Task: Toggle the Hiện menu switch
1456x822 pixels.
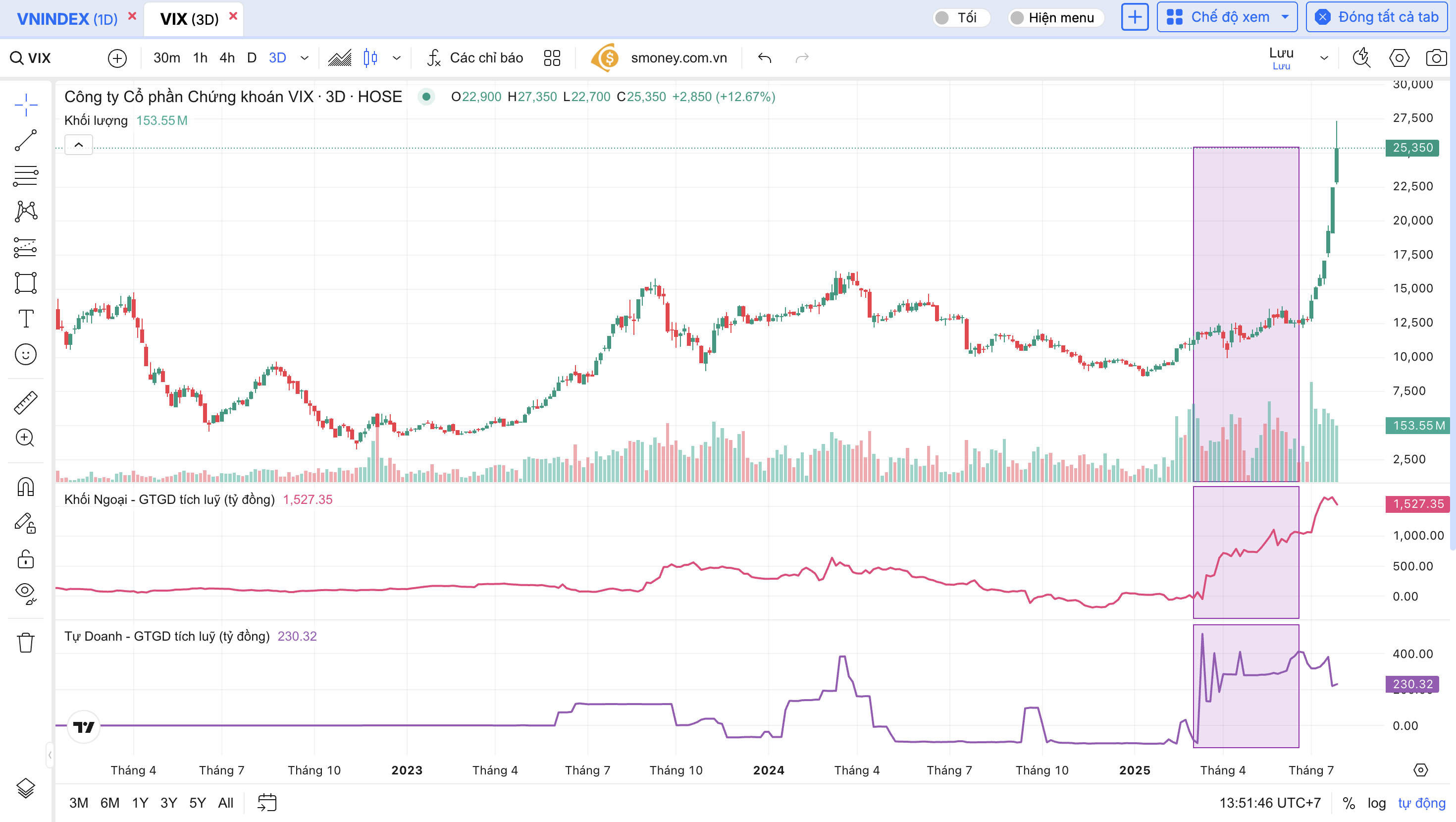Action: (x=1017, y=17)
